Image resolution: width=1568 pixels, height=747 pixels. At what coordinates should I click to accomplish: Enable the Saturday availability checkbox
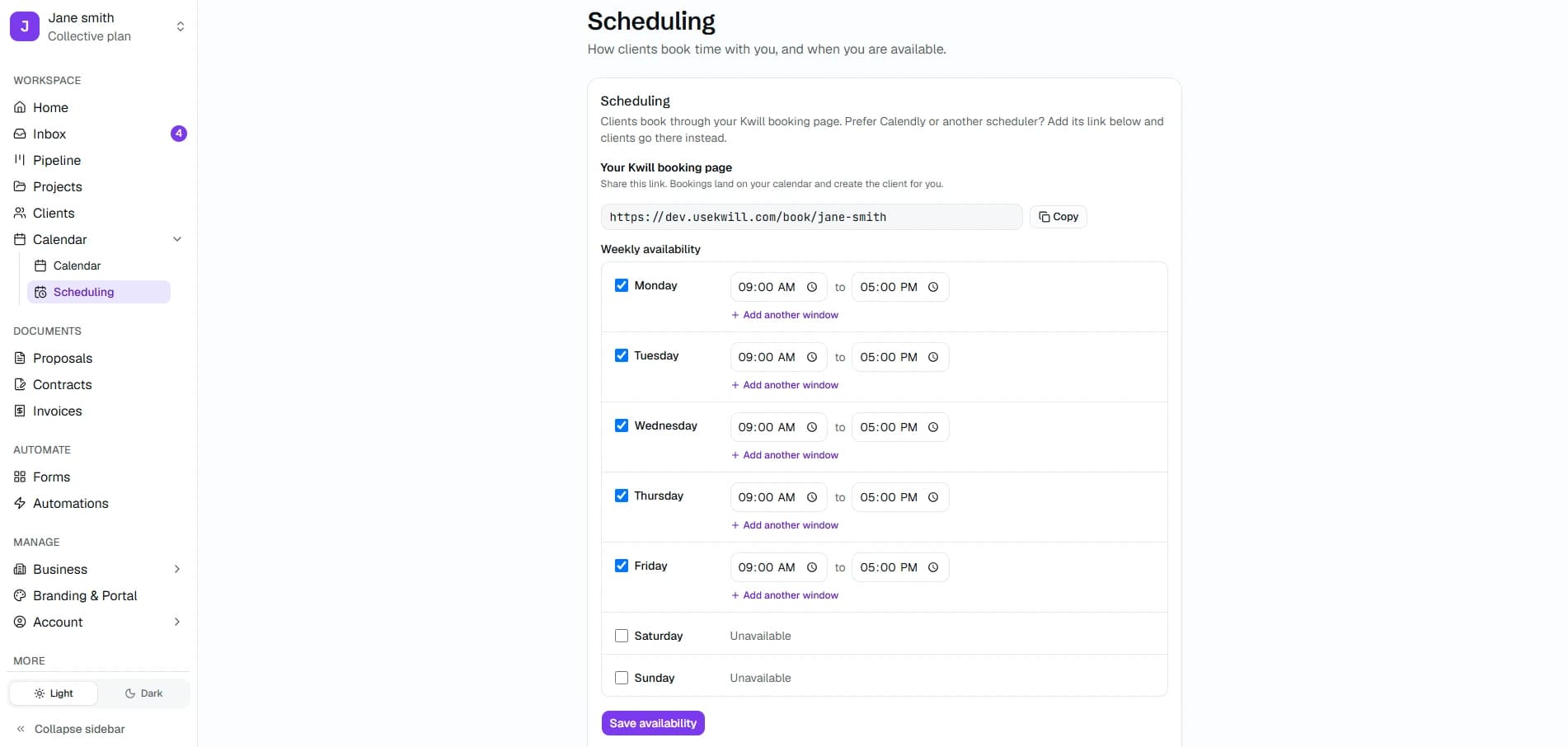click(622, 636)
